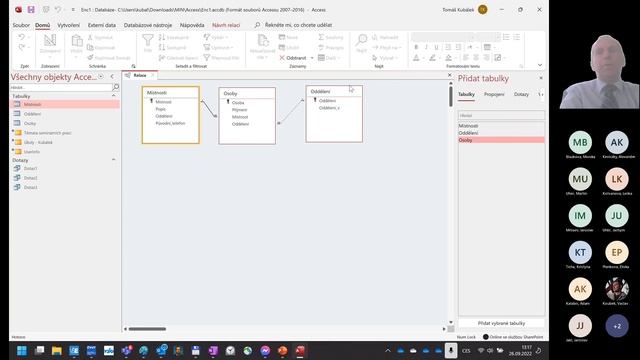Viewport: 640px width, 360px height.
Task: Click the Místnosti table header in relations
Action: [x=171, y=93]
